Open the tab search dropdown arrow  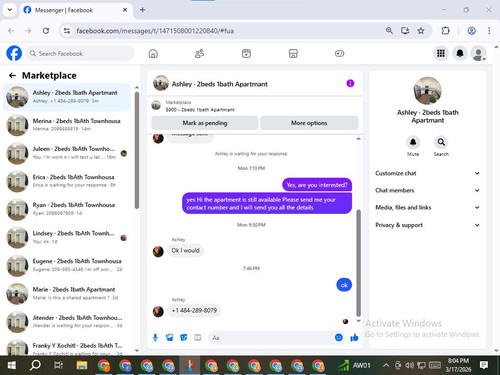pos(10,10)
